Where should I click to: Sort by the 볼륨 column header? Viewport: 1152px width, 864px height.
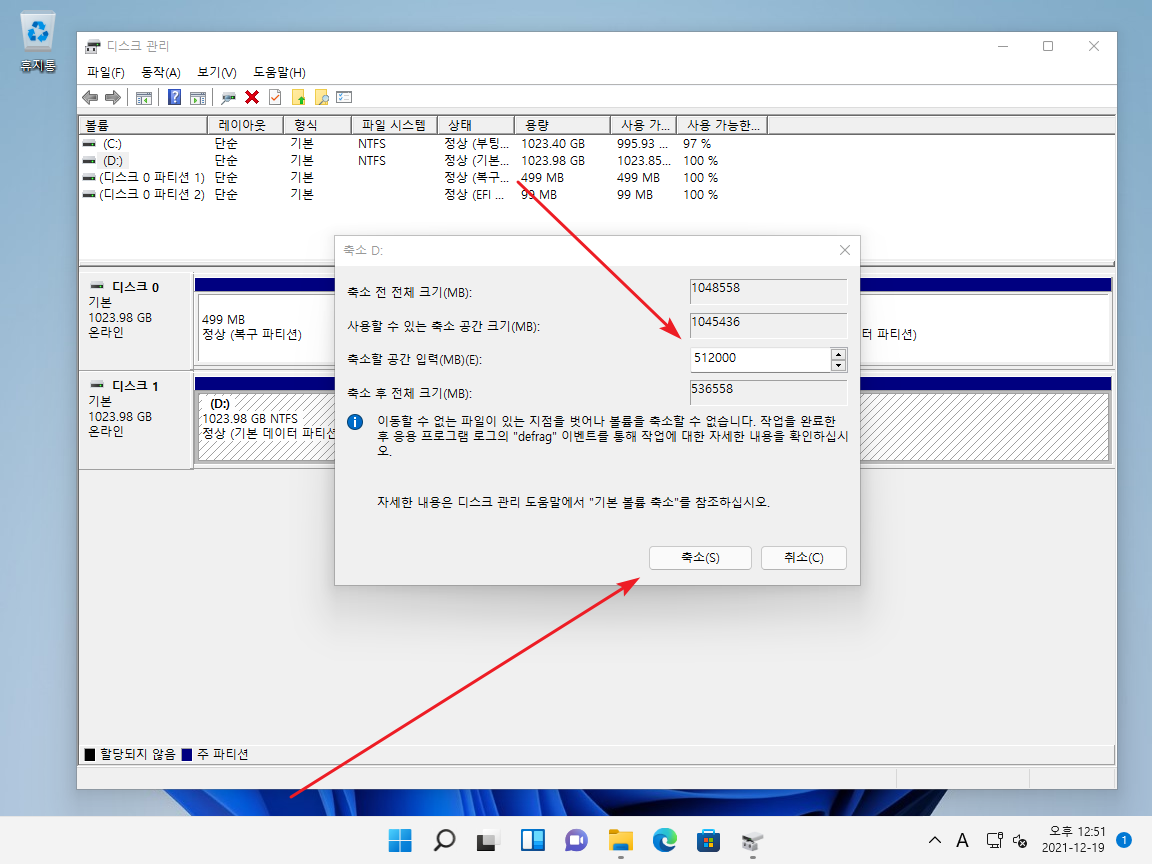[143, 125]
